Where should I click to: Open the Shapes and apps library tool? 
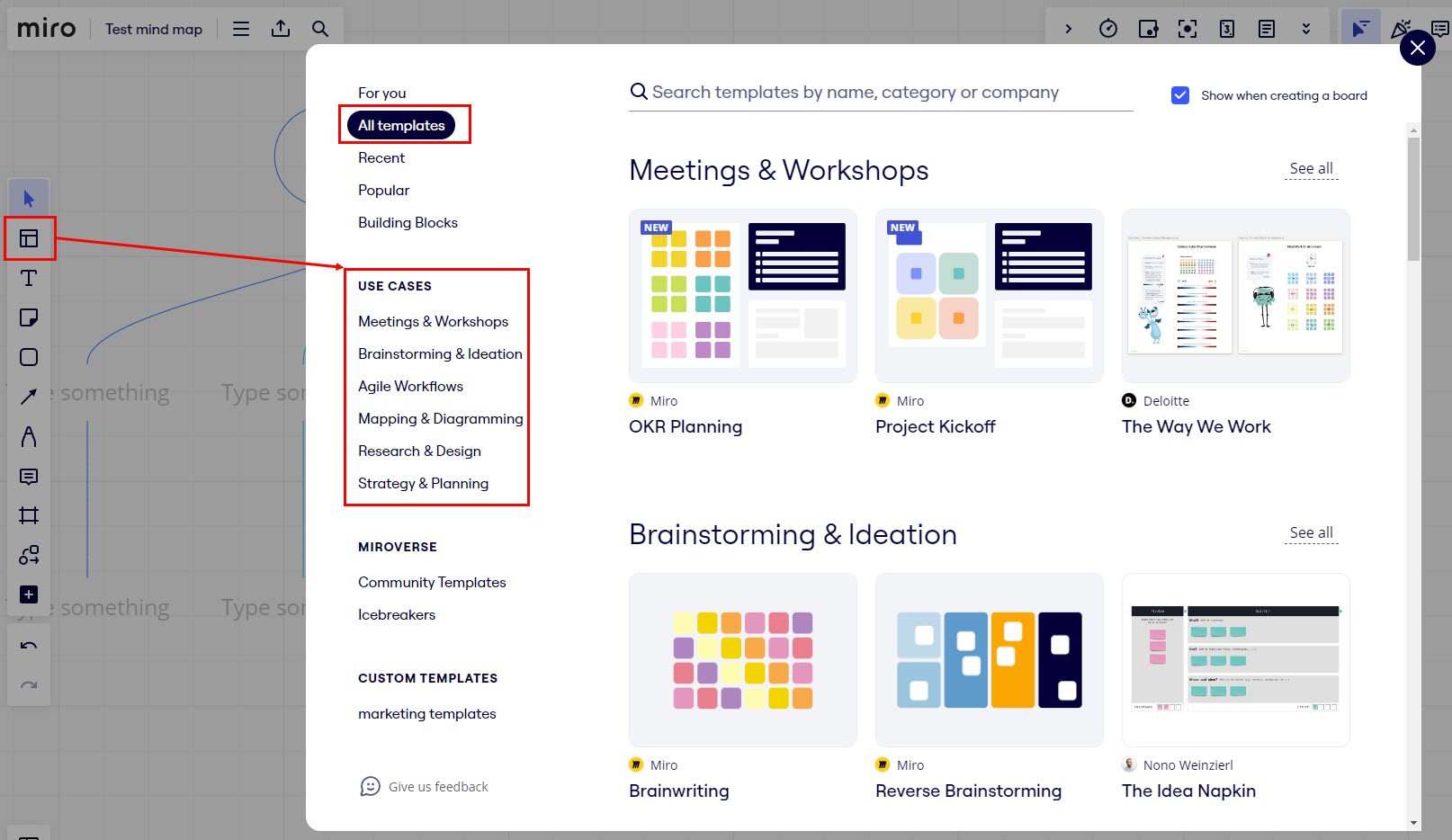coord(29,555)
